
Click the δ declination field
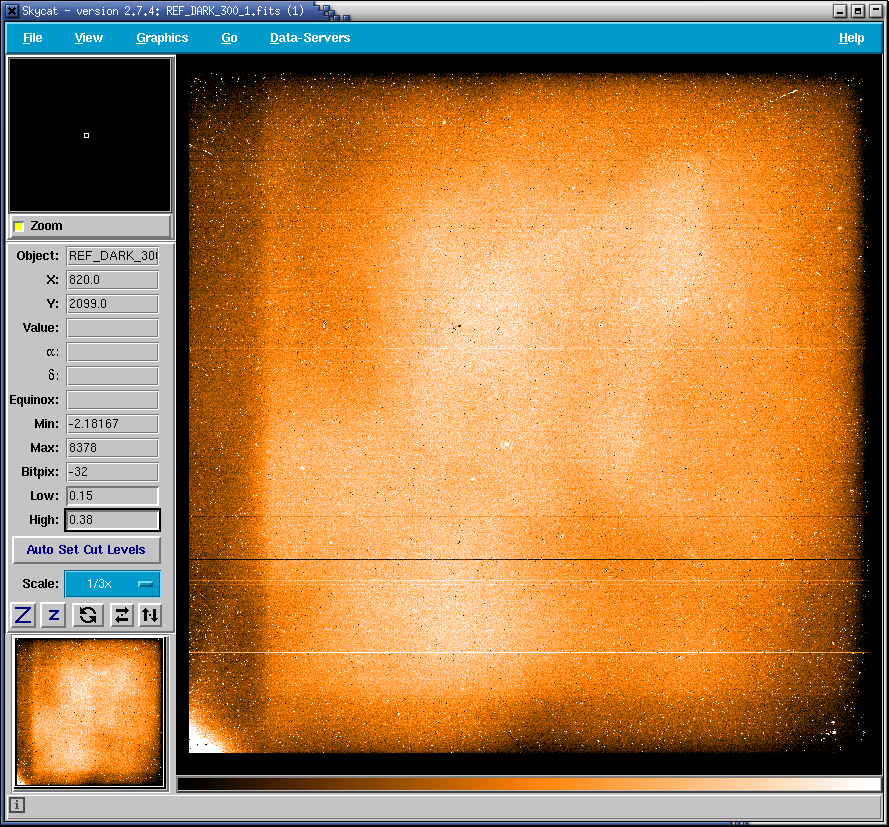[112, 376]
